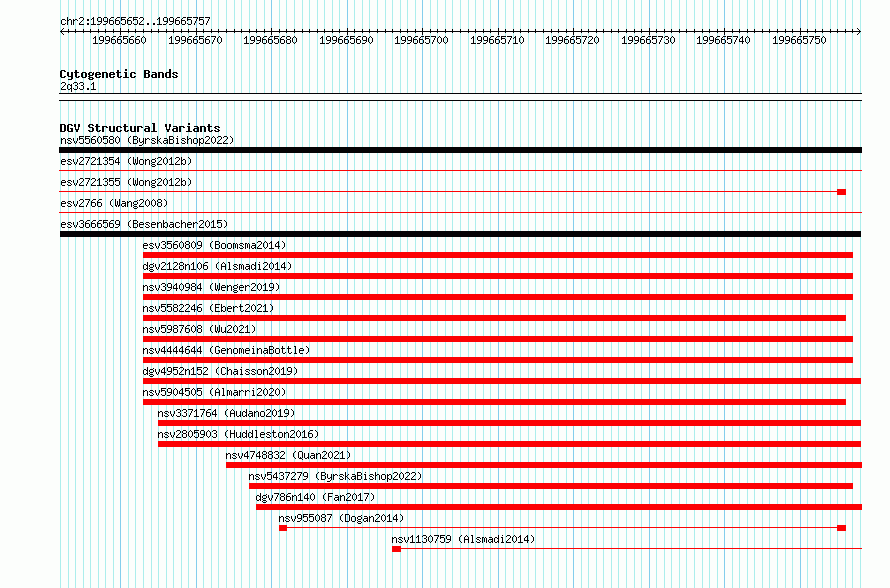Click nsv5437279 (ByrskaBishop2022) label
The height and width of the screenshot is (588, 890).
[x=335, y=476]
